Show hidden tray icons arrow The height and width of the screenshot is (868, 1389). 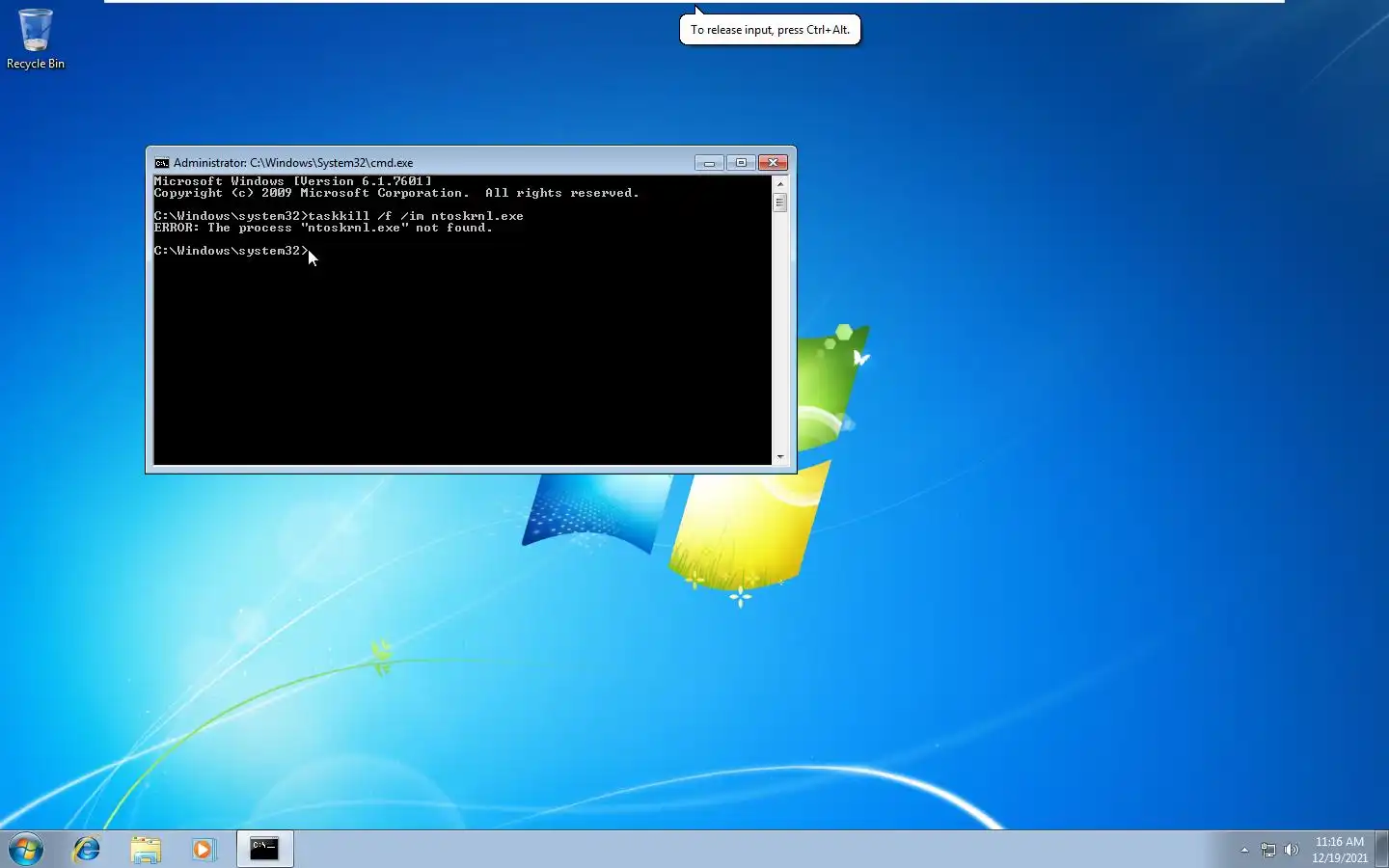coord(1244,850)
